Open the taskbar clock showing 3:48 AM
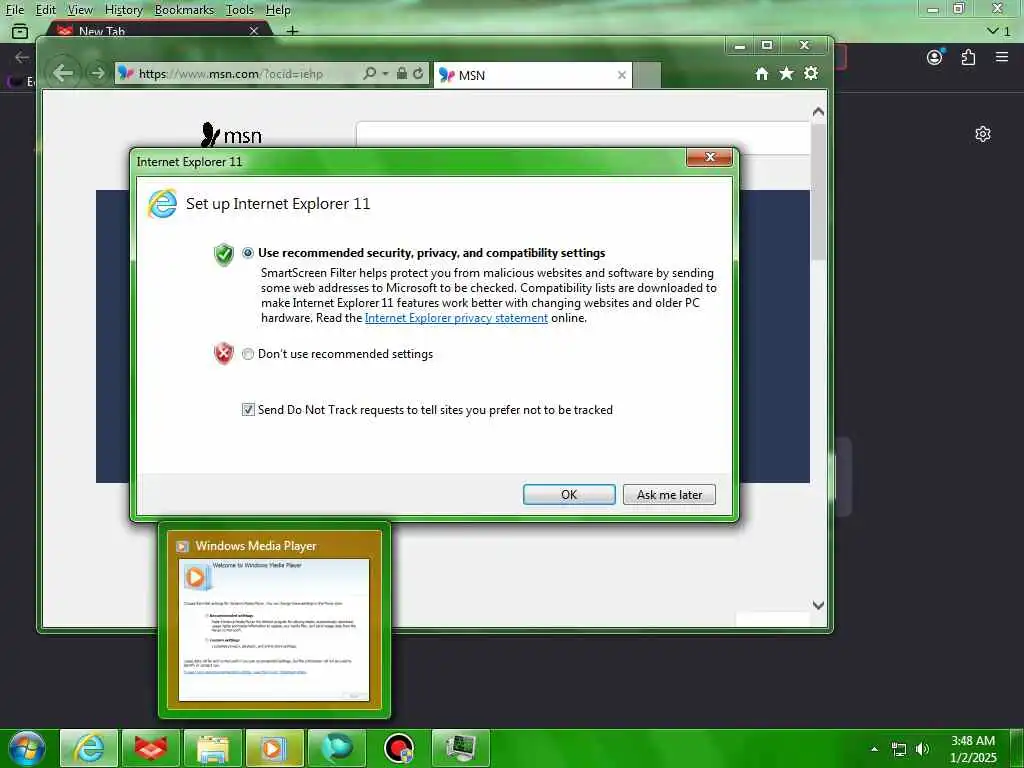The image size is (1024, 768). pos(973,749)
